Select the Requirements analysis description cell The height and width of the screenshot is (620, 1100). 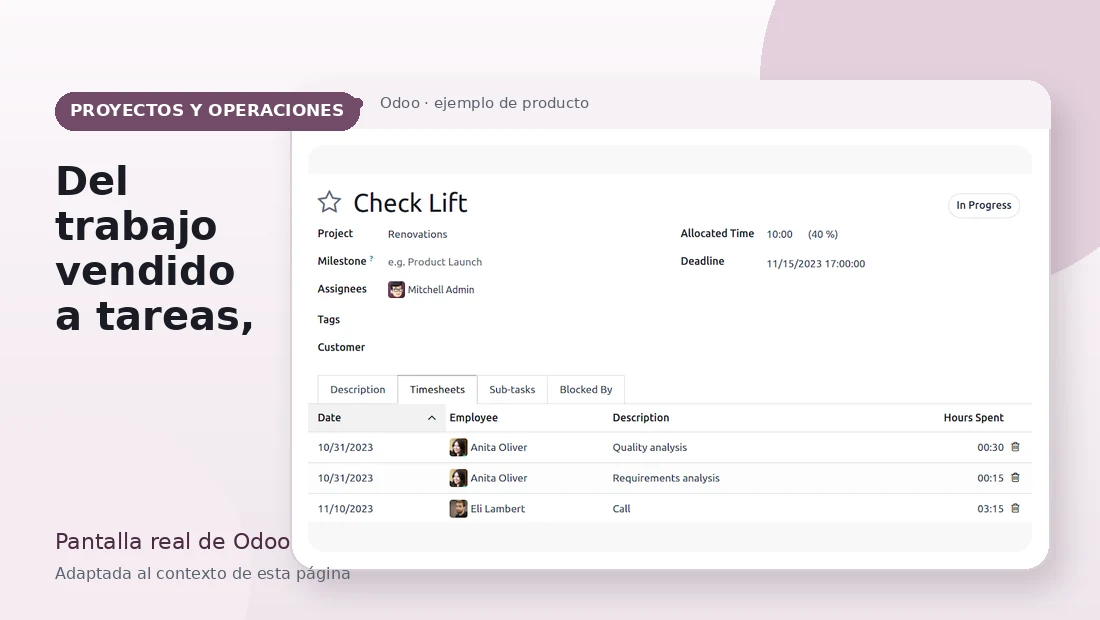666,478
